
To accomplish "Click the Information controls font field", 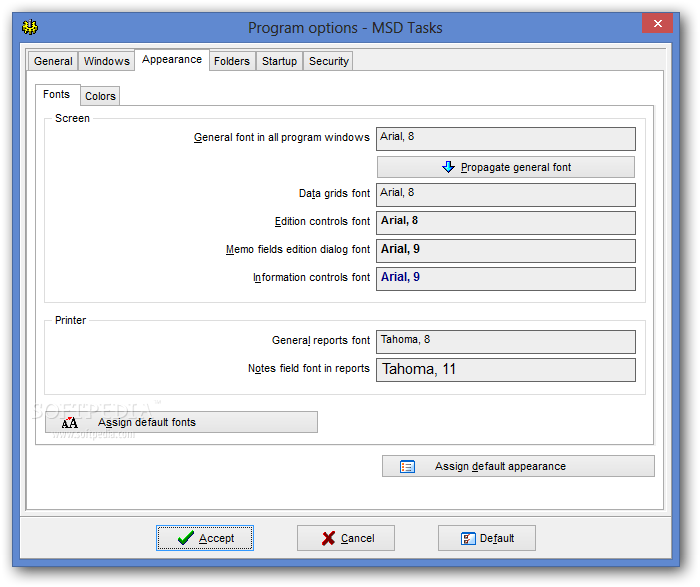I will pyautogui.click(x=506, y=278).
